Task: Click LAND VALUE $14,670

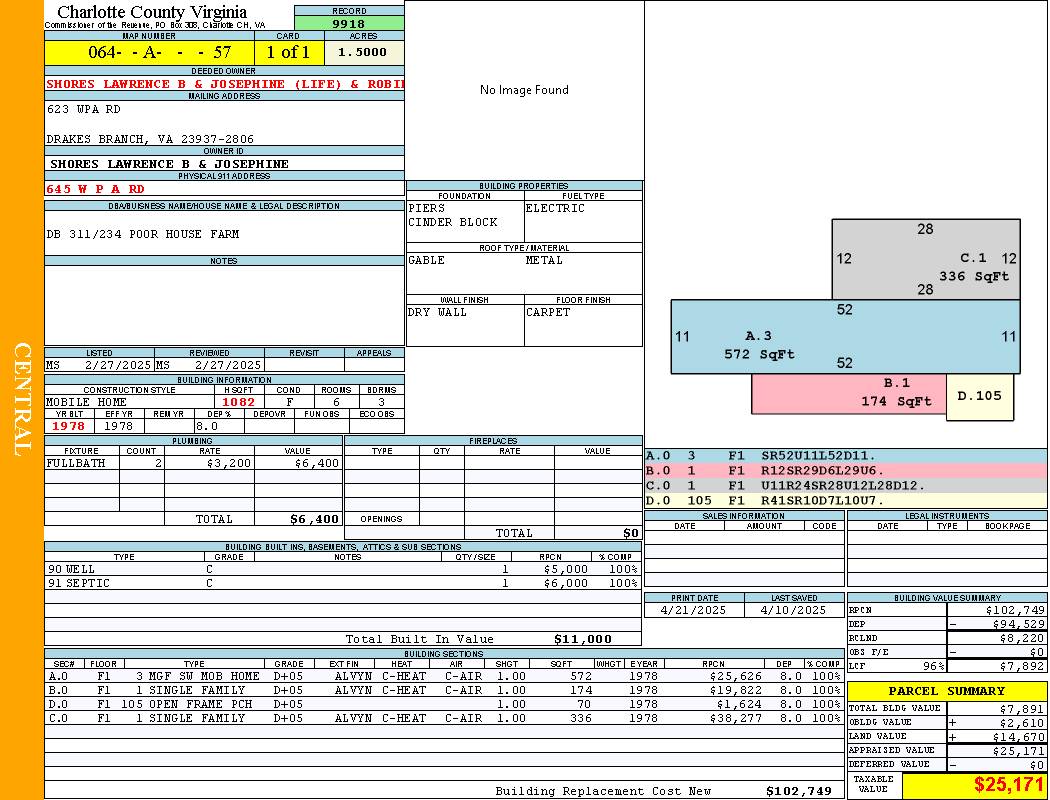Action: click(1018, 737)
